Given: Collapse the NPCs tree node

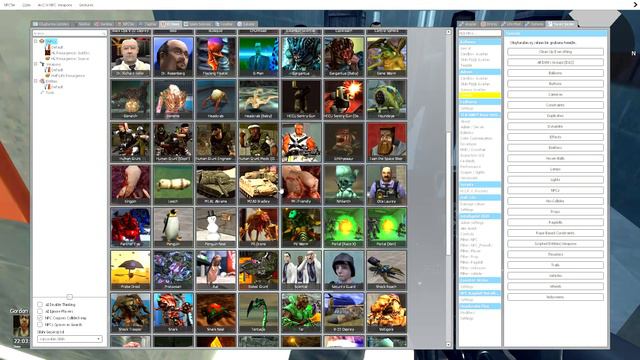Looking at the screenshot, I should click(x=36, y=41).
